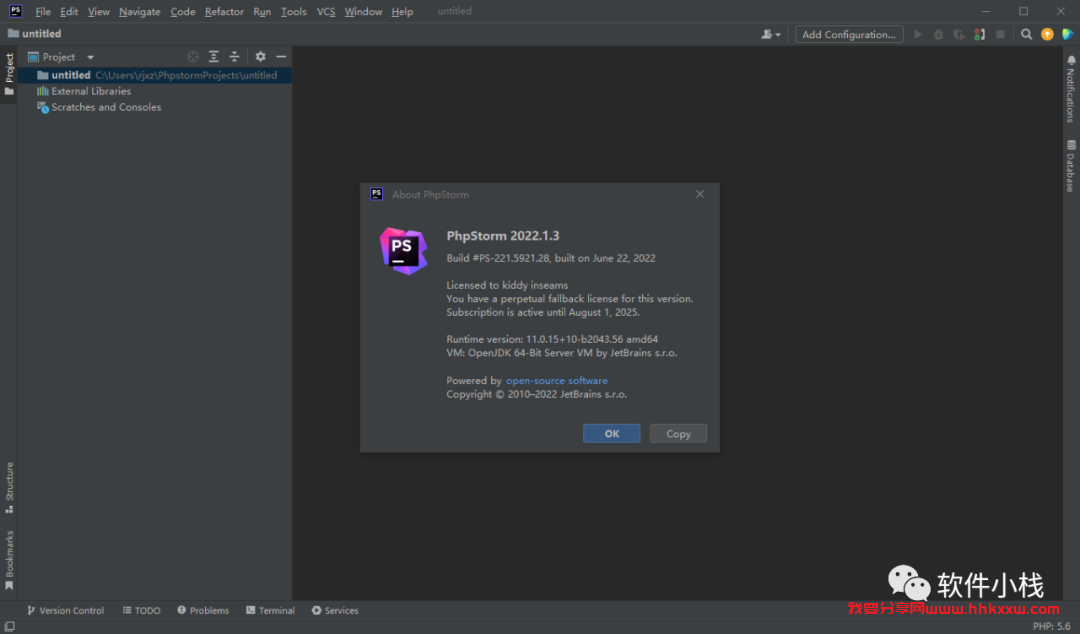Open the Refactor menu
This screenshot has width=1080, height=634.
tap(224, 12)
